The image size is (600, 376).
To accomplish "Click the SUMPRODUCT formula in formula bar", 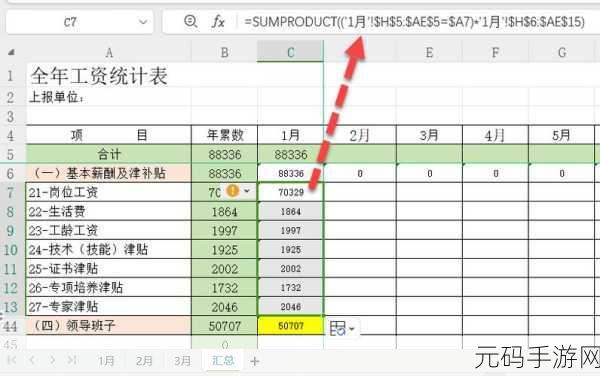I will (x=414, y=22).
